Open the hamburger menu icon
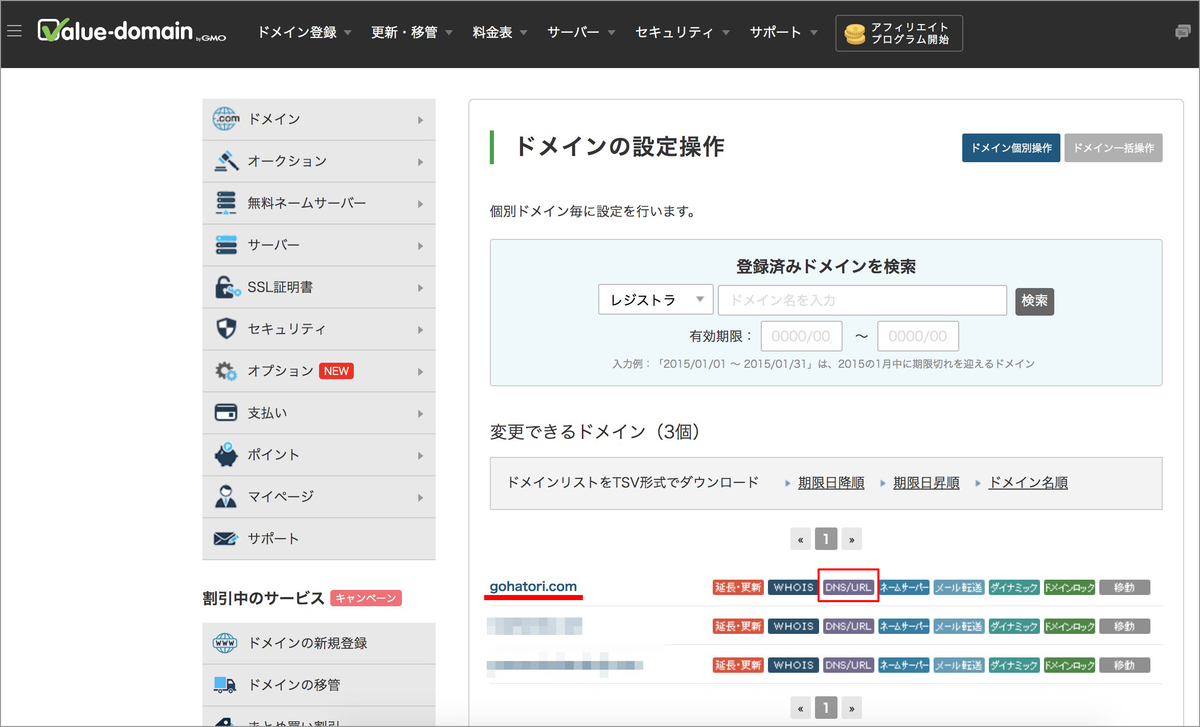This screenshot has height=727, width=1200. pos(14,31)
